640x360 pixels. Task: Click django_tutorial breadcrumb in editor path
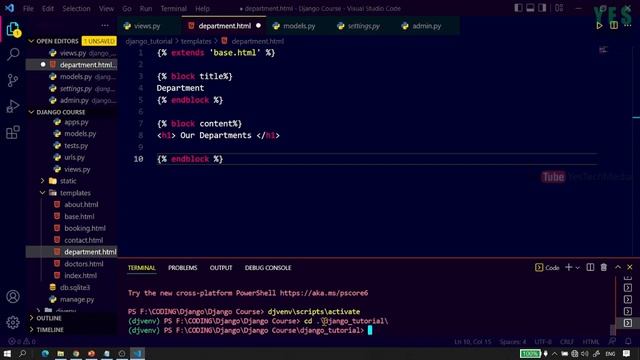click(x=149, y=41)
